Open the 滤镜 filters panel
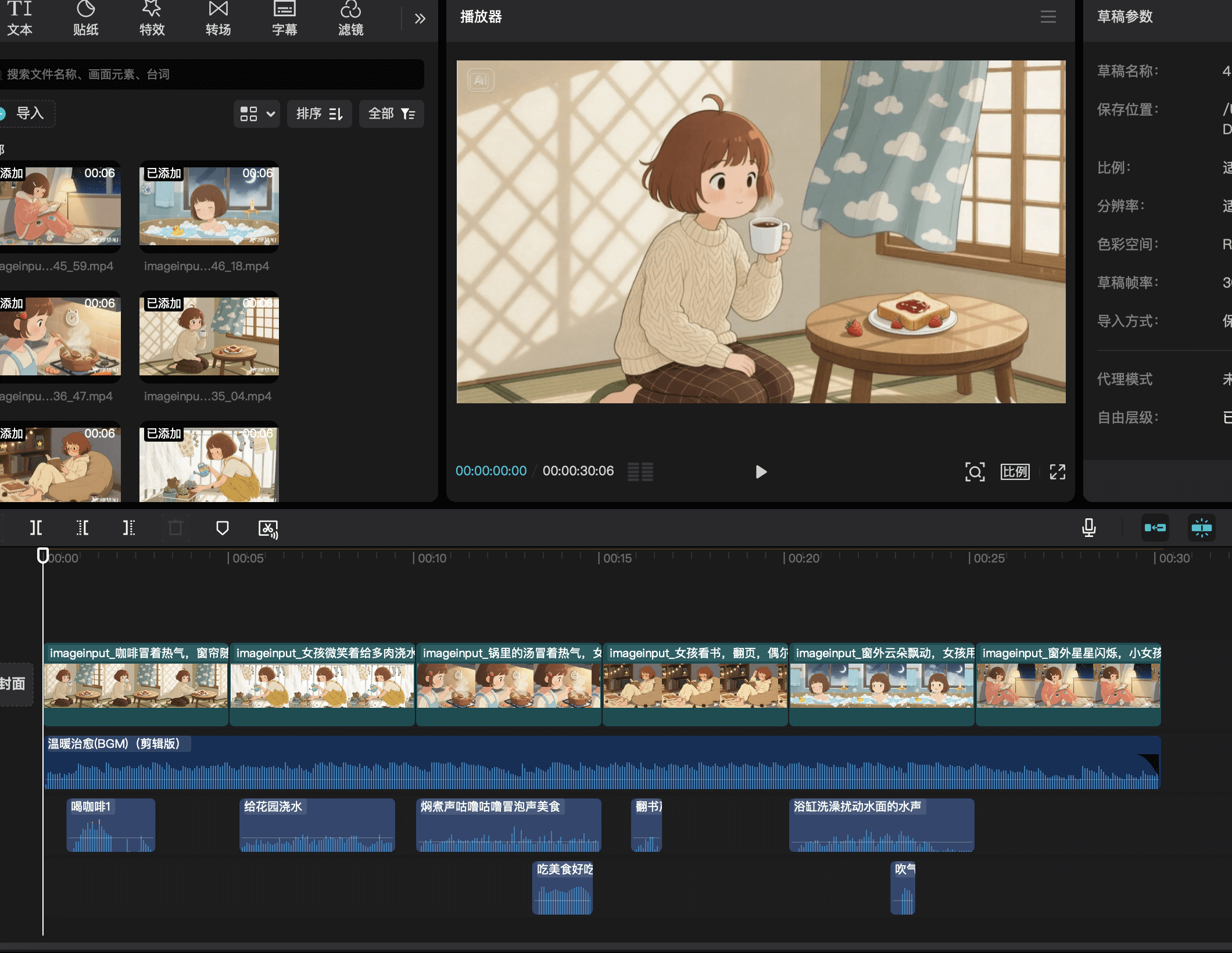Screen dimensions: 1232x953 [351, 17]
